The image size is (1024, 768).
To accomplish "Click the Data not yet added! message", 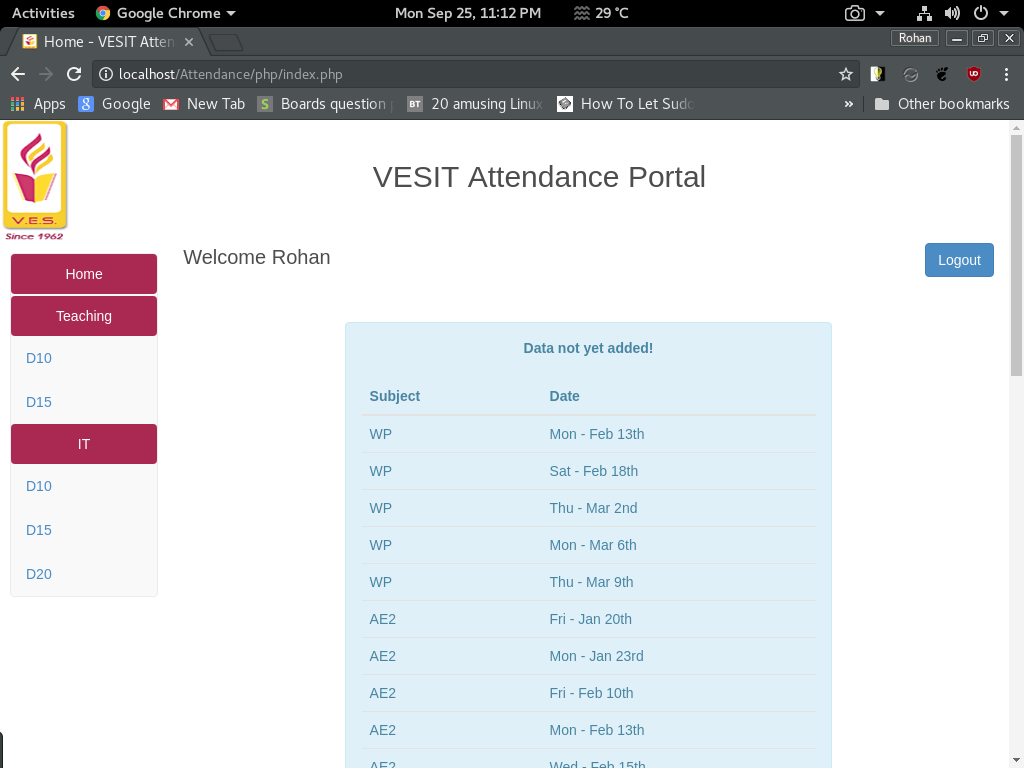I will pos(588,348).
